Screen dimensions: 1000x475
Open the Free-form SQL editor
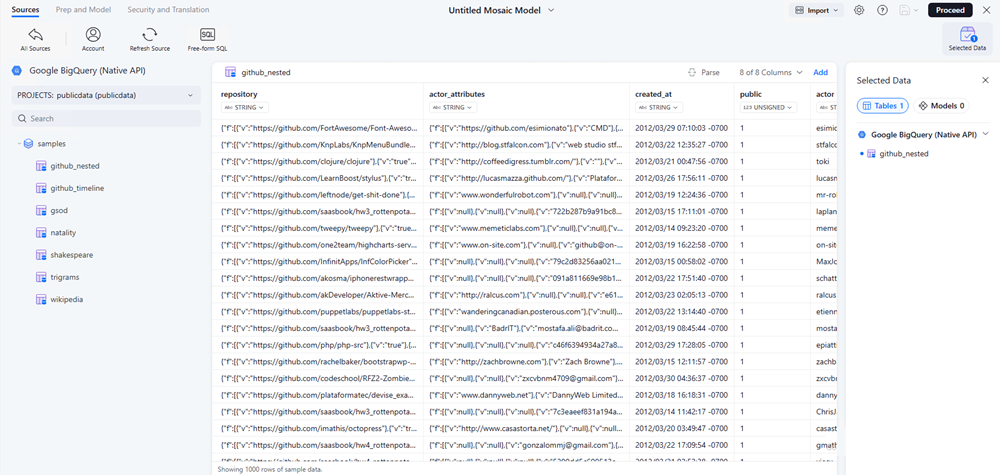(x=207, y=34)
